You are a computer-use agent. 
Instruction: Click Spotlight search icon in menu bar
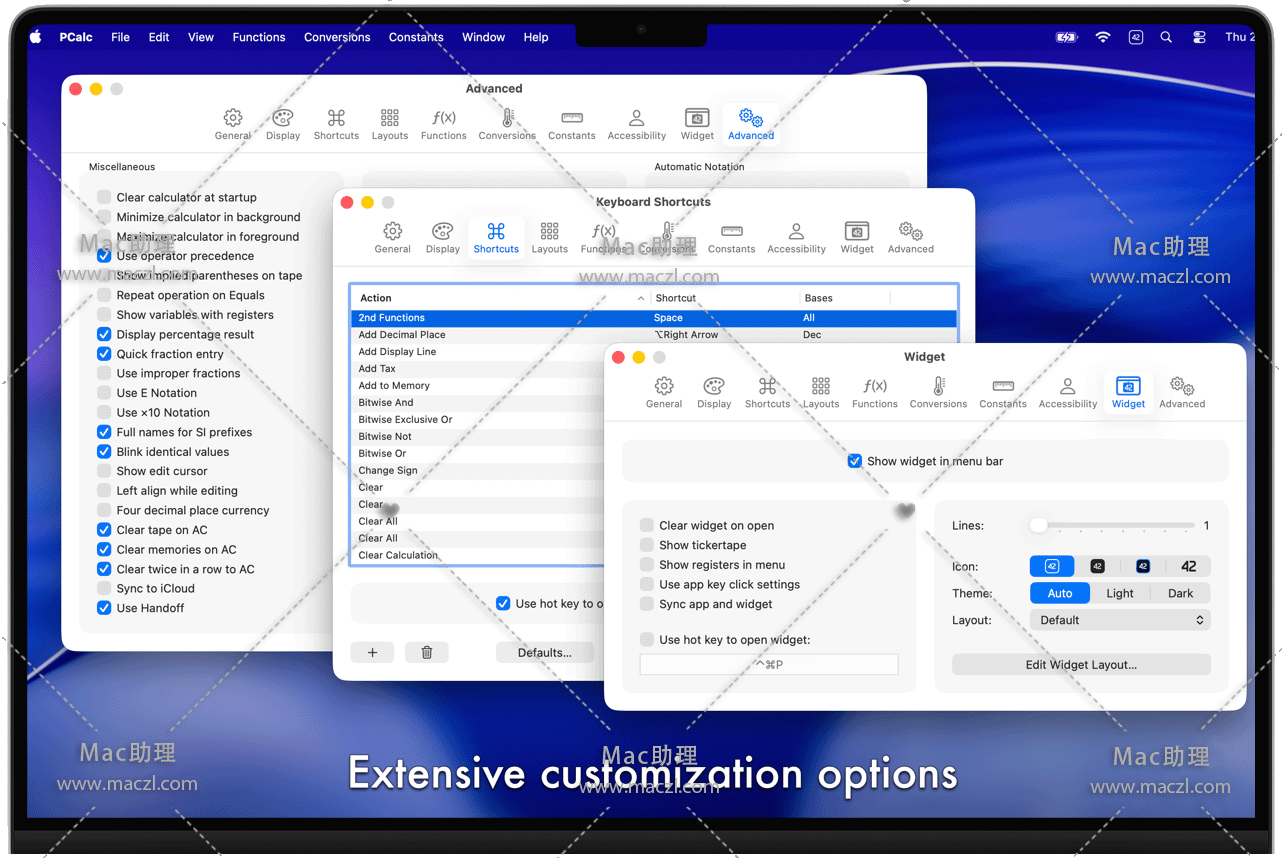point(1166,37)
